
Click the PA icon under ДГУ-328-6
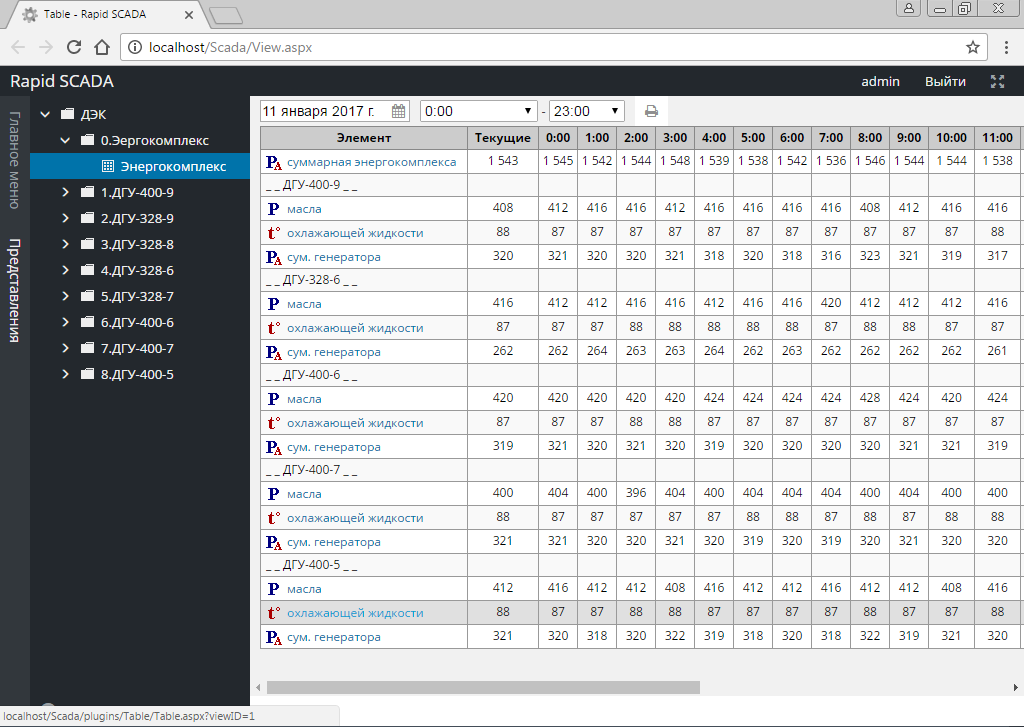274,353
